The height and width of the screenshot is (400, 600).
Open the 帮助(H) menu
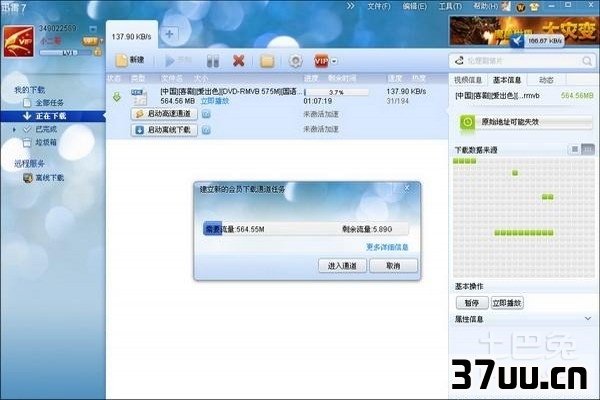tap(485, 6)
